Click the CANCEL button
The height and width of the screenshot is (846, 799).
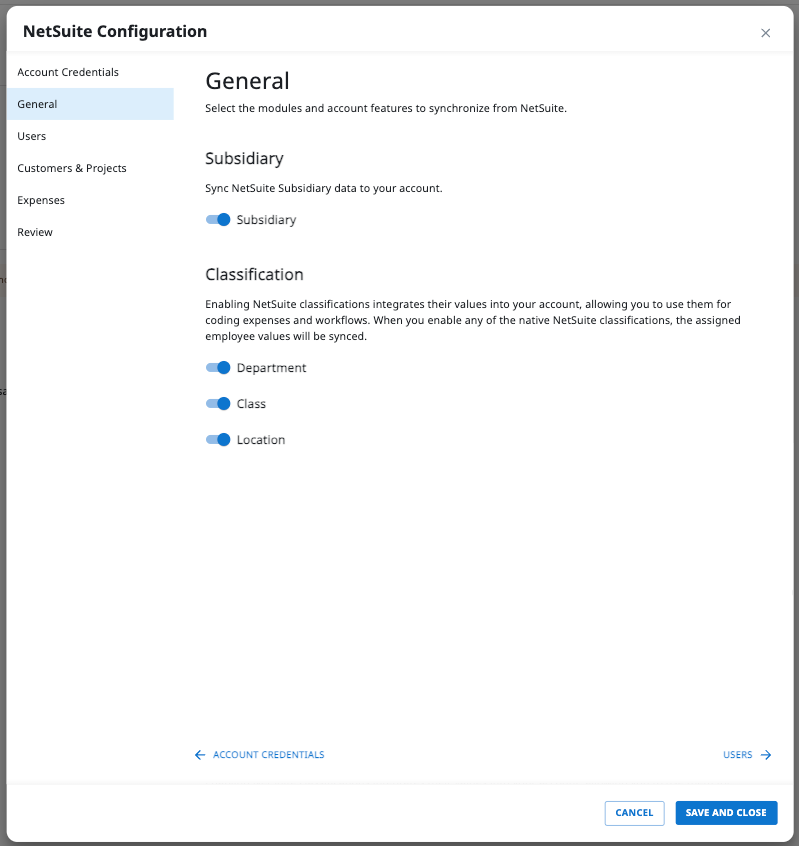tap(634, 813)
